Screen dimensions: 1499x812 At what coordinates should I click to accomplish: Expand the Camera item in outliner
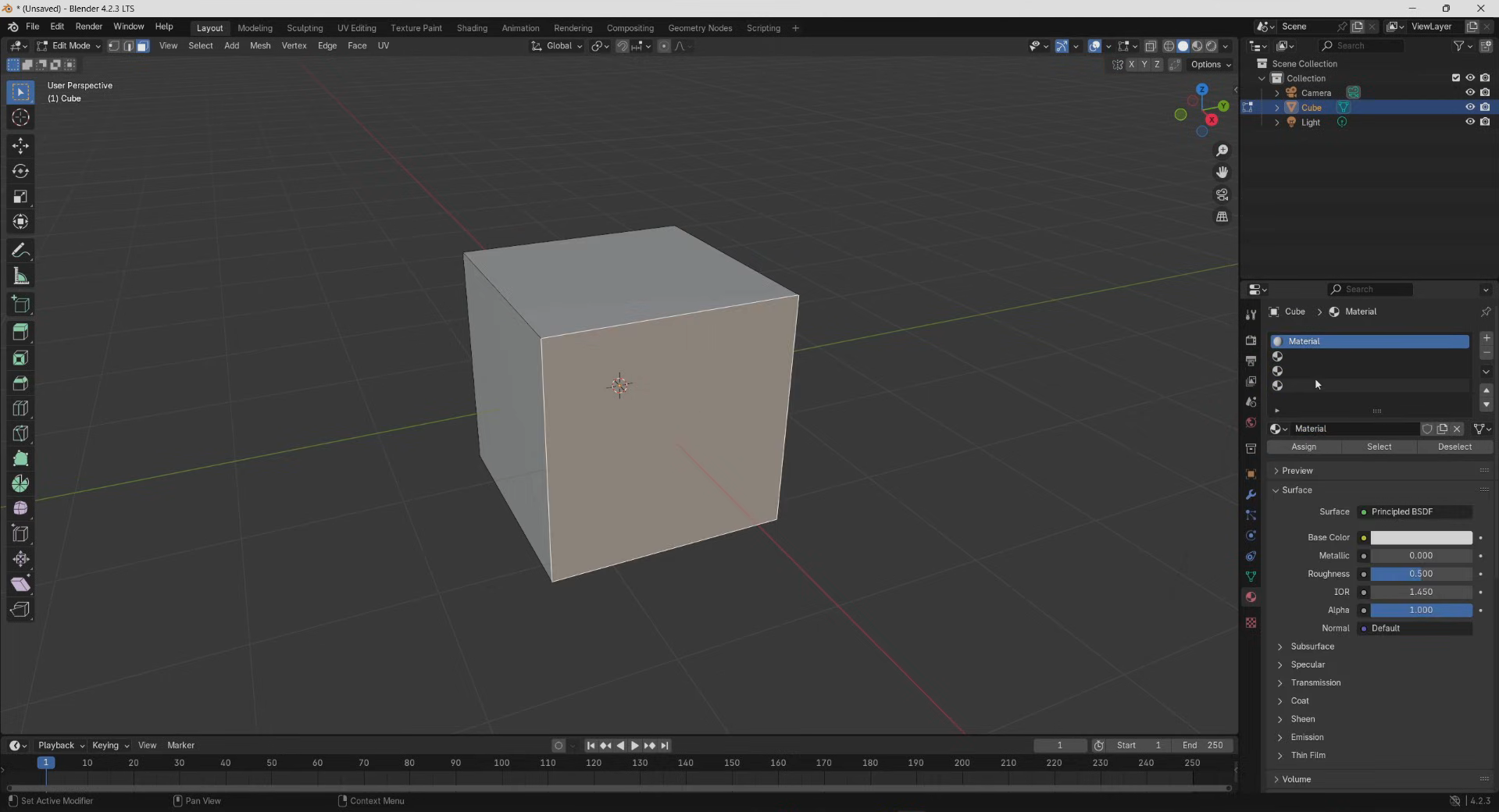click(x=1277, y=93)
